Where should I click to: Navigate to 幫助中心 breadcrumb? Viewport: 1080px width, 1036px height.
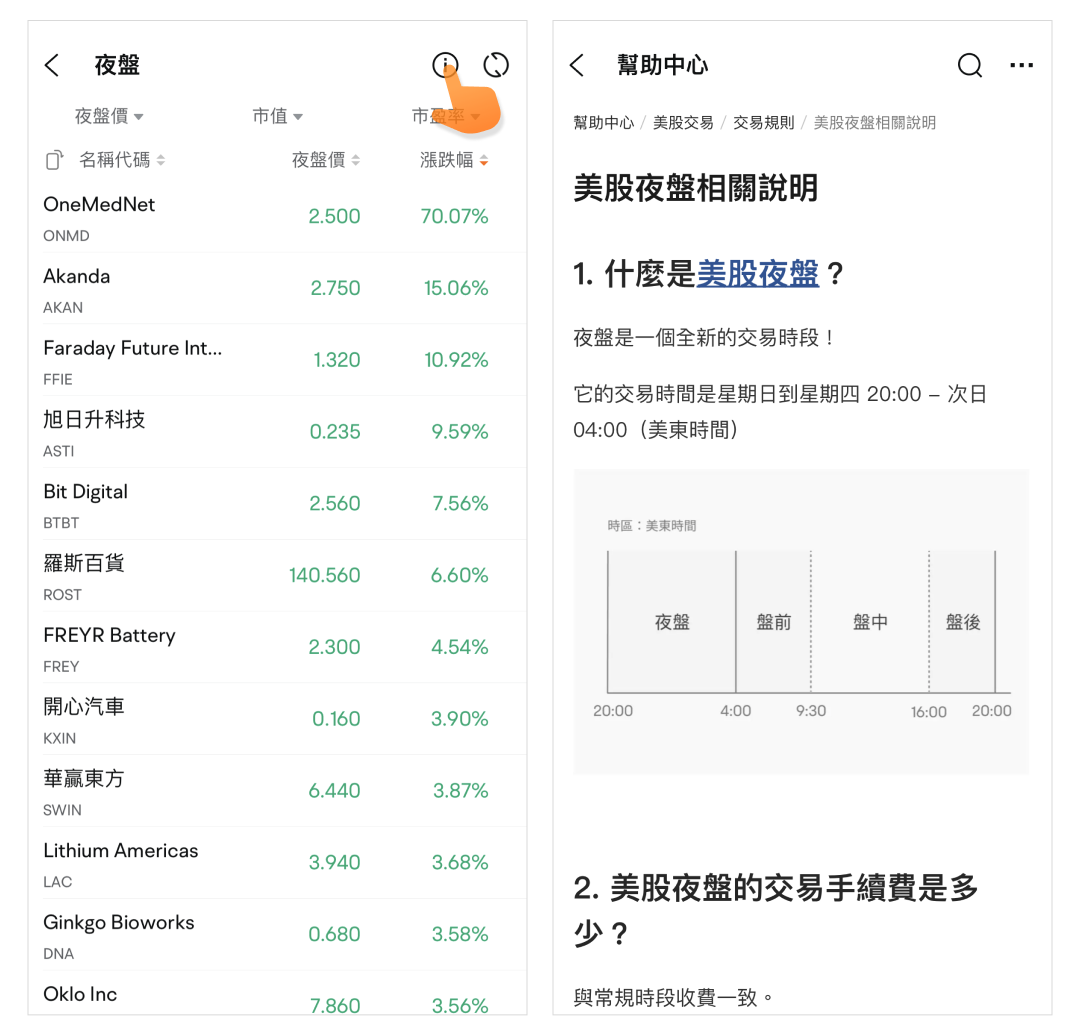click(603, 123)
